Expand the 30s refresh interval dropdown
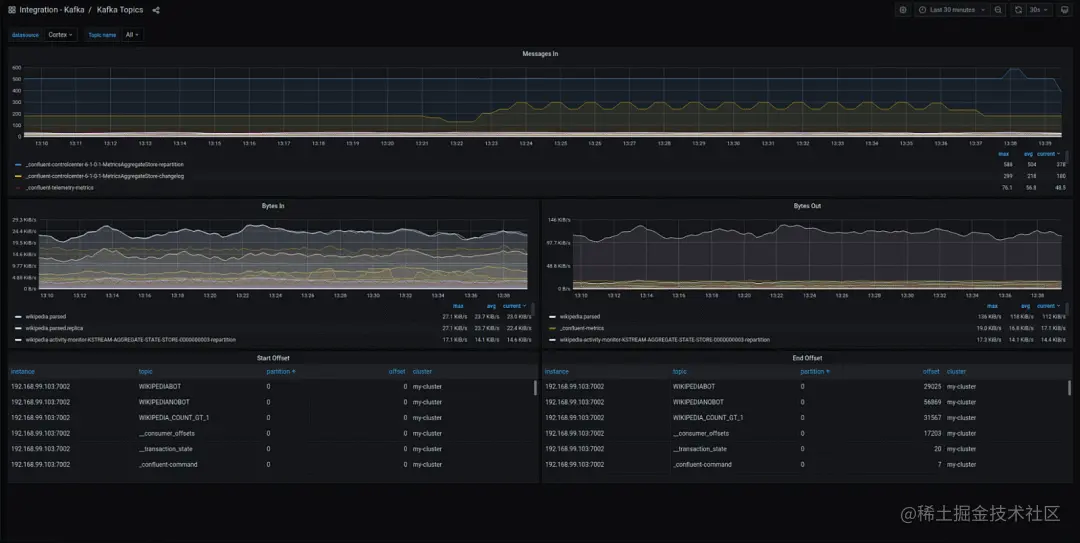The image size is (1080, 543). coord(1039,10)
